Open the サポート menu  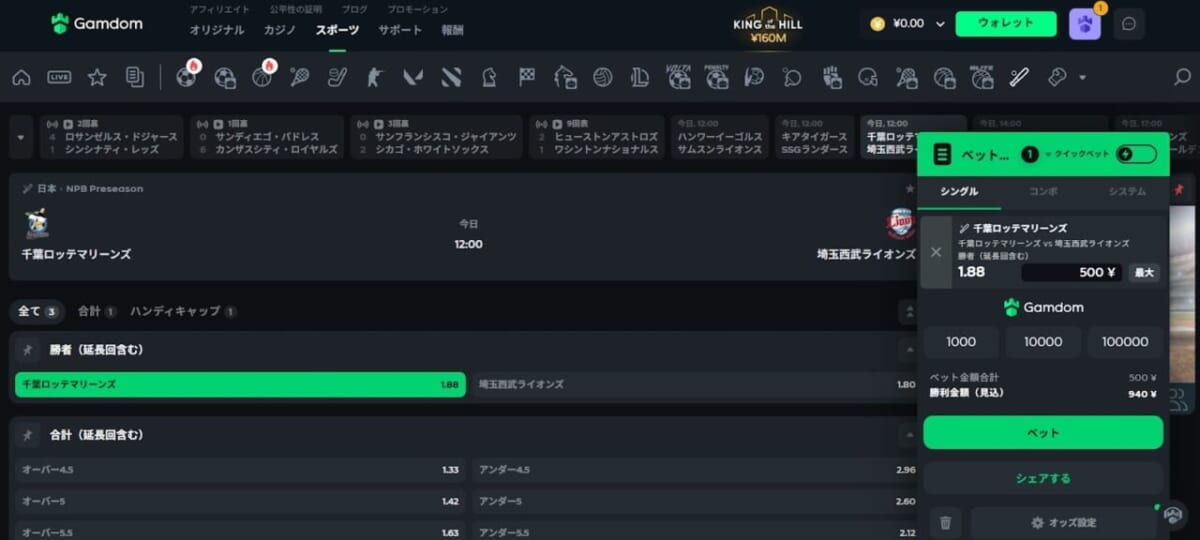tap(400, 30)
